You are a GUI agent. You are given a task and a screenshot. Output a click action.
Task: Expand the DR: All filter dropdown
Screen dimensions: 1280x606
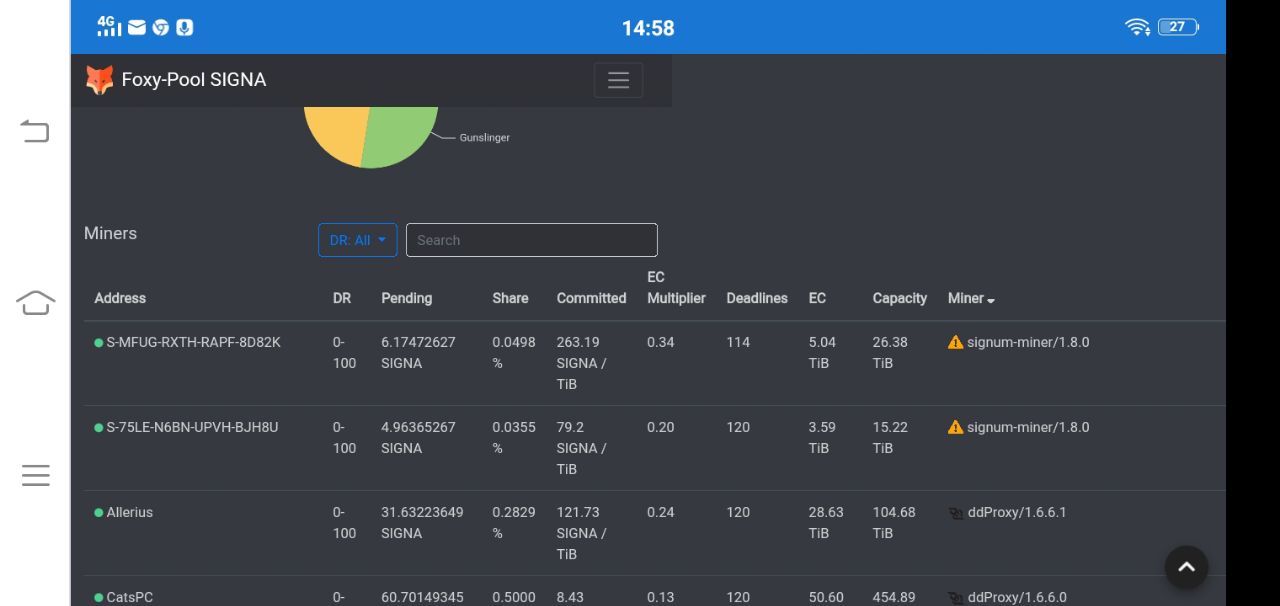(x=358, y=240)
